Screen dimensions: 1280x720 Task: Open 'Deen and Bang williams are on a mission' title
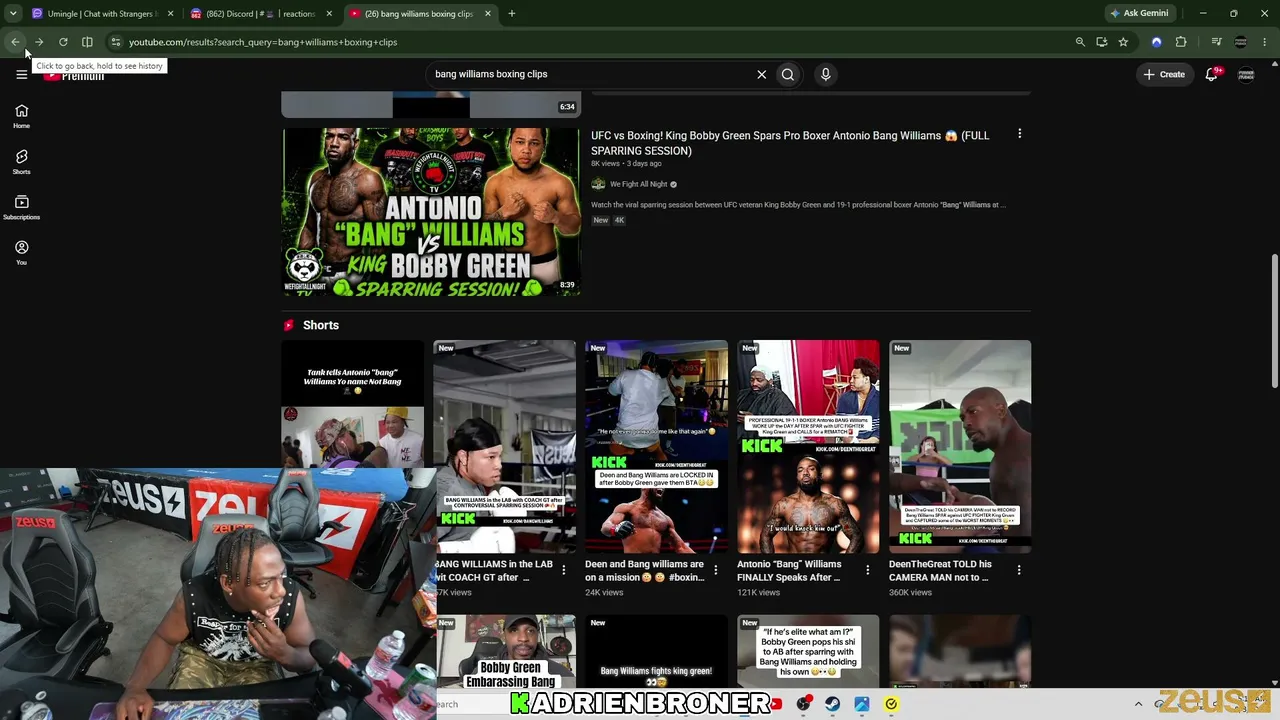click(645, 570)
